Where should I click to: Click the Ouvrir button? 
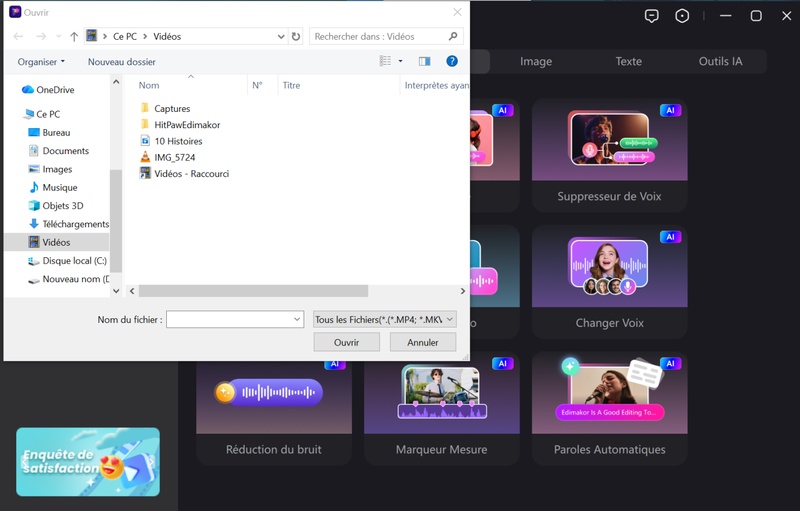click(x=346, y=343)
